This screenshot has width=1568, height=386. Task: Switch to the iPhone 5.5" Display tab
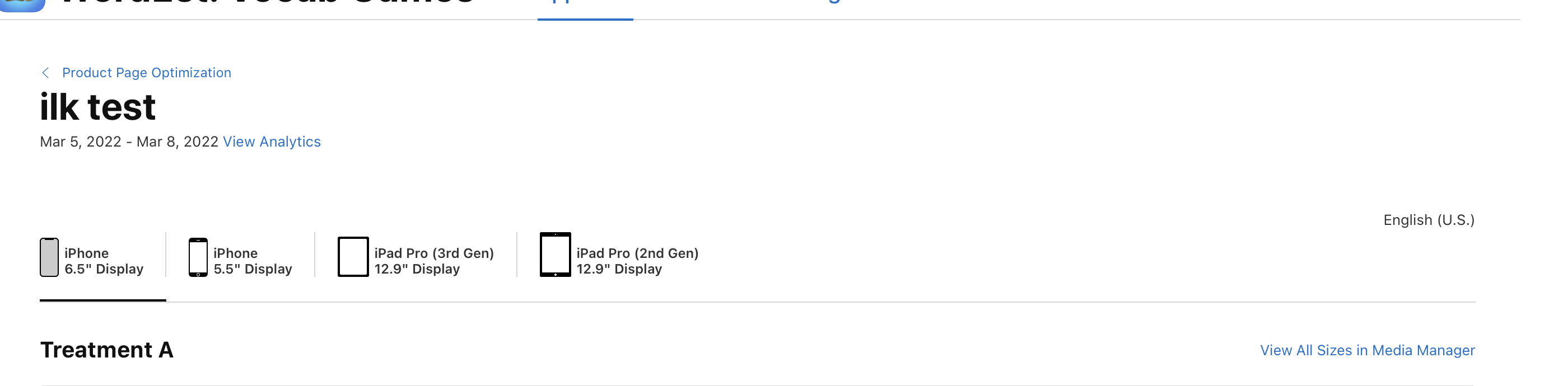253,261
